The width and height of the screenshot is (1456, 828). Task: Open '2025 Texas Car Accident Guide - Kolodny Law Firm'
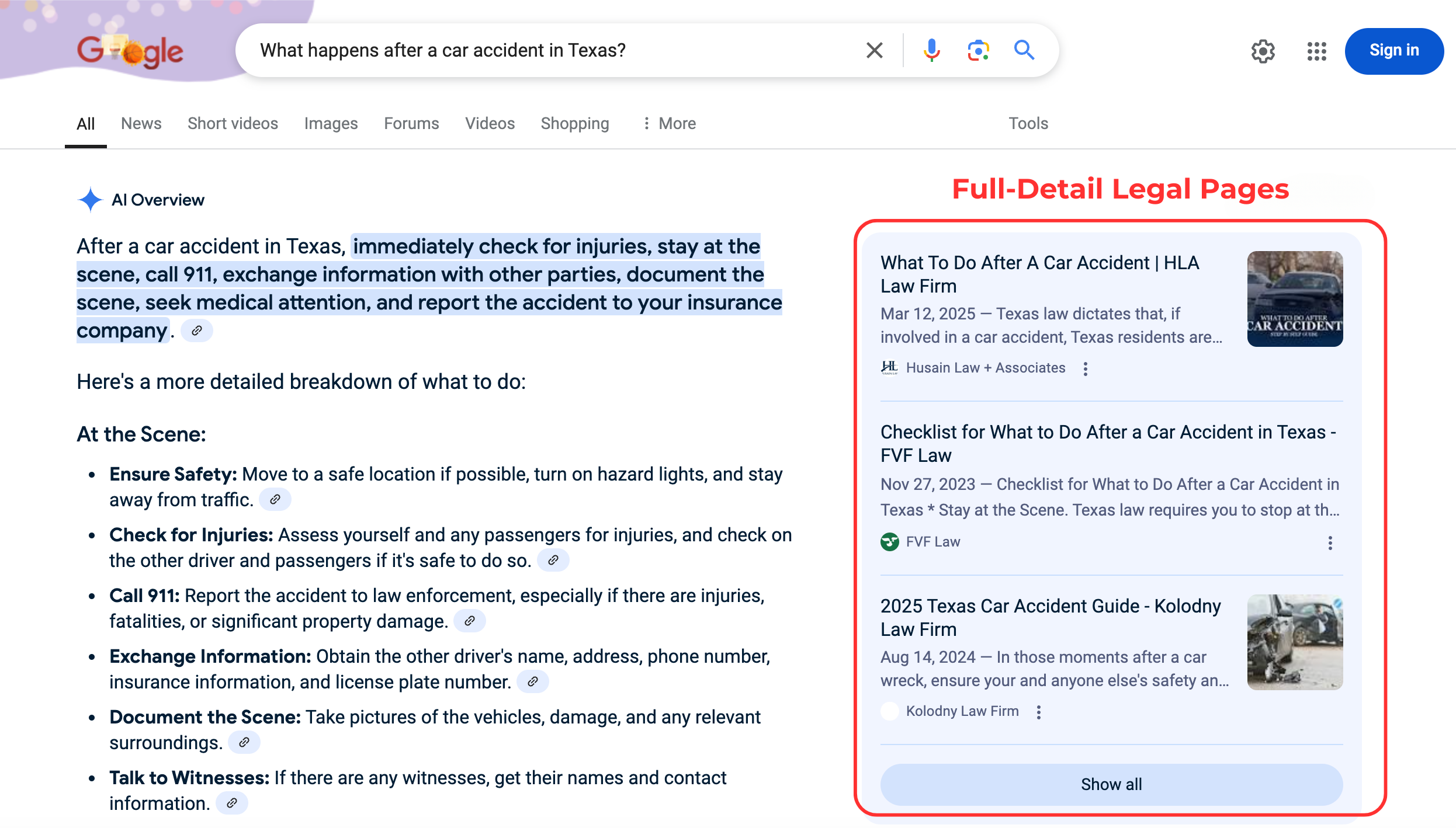point(1051,617)
